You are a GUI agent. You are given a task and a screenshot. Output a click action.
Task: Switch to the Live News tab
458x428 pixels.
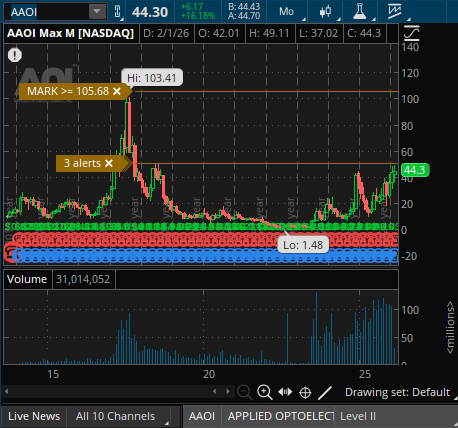tap(34, 416)
